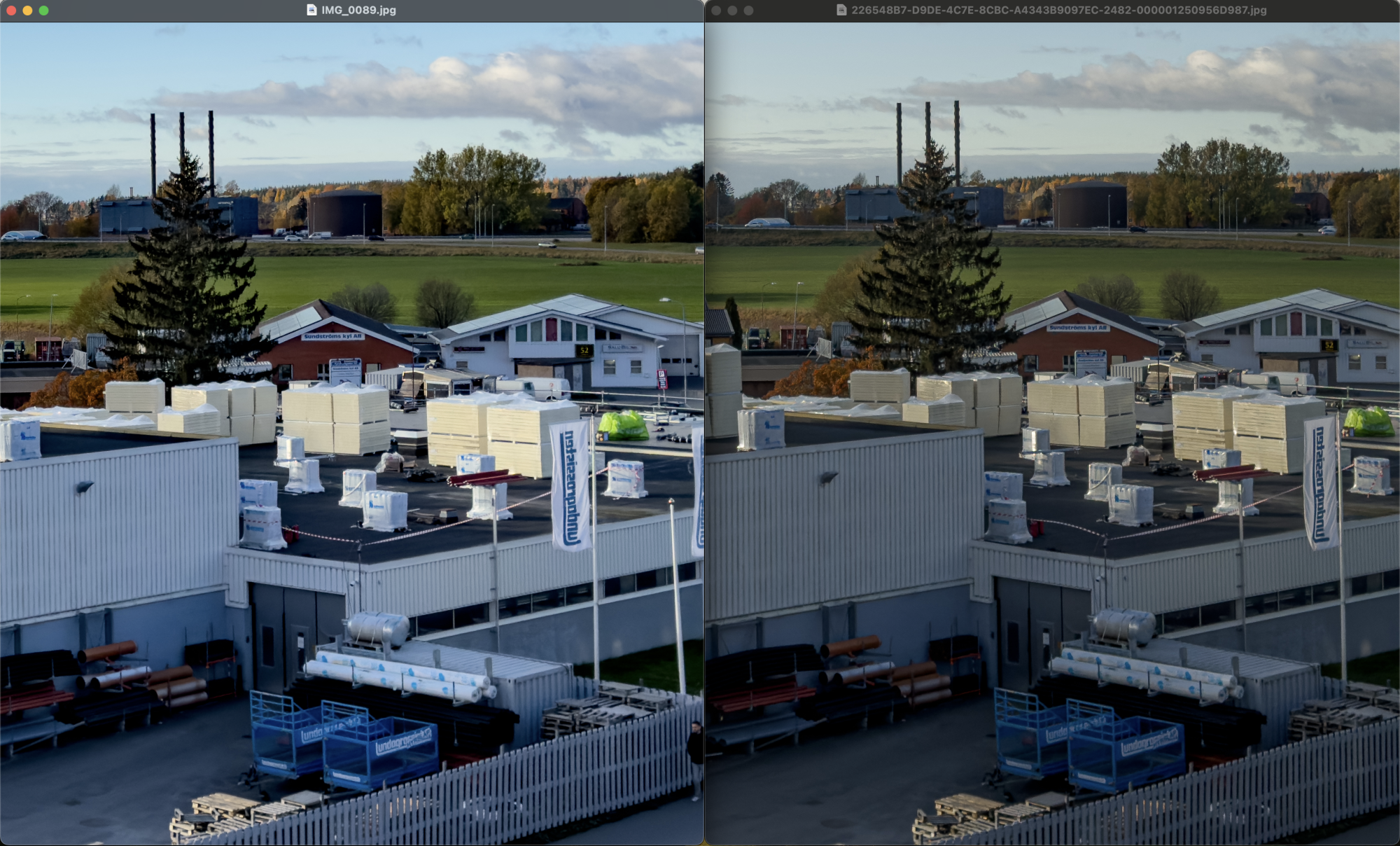Click the document icon beside the 226548B7 filename

pos(841,11)
